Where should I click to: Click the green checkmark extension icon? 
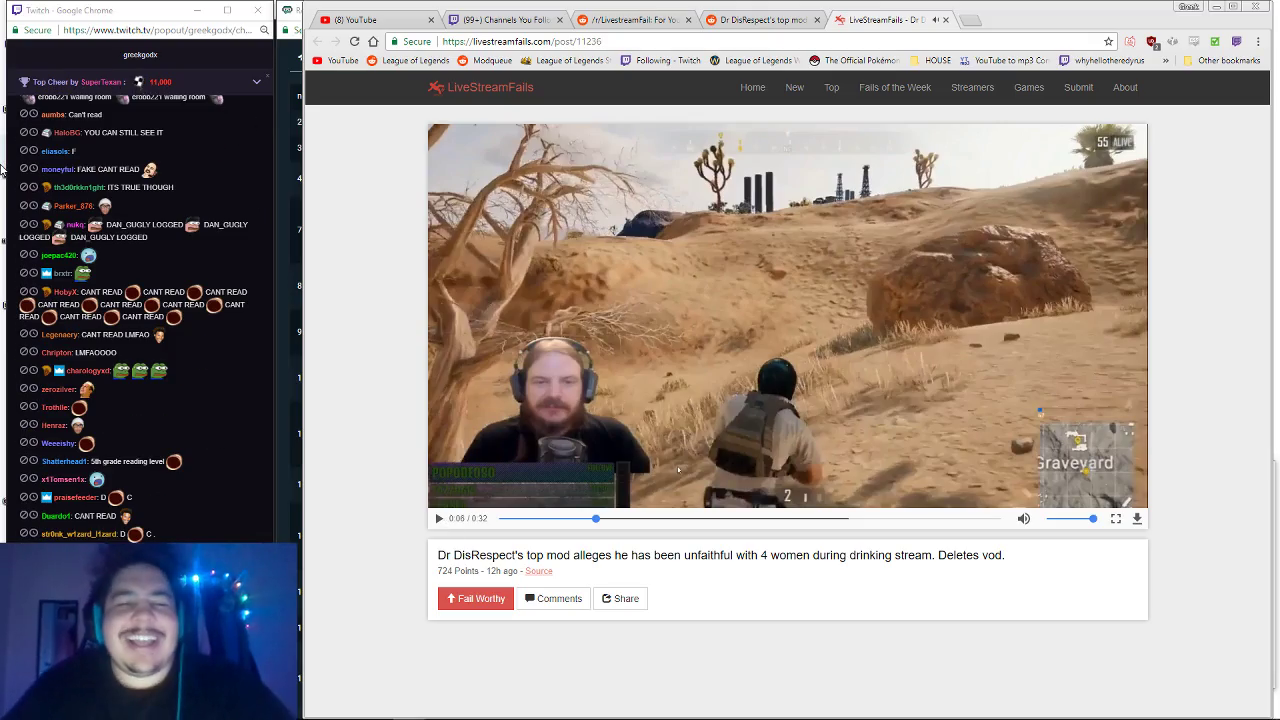tap(1215, 41)
